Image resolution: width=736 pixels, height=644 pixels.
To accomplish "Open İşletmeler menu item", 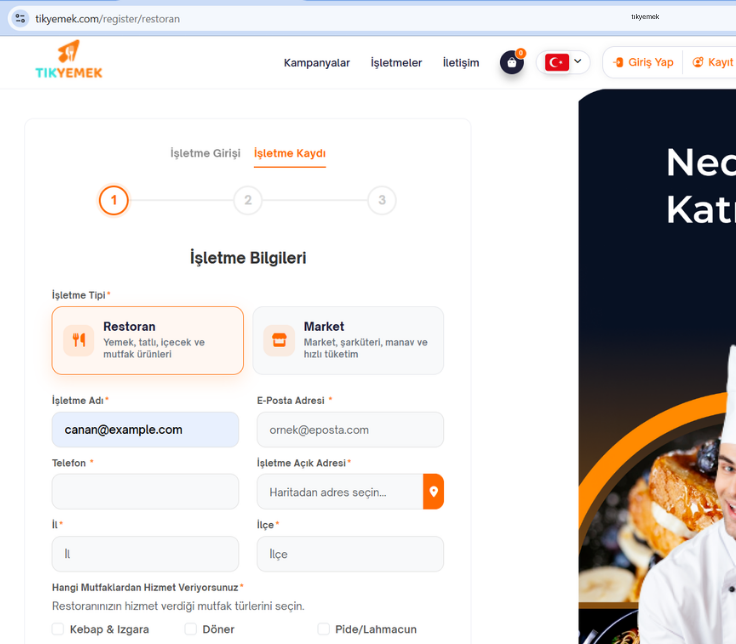I will coord(396,63).
